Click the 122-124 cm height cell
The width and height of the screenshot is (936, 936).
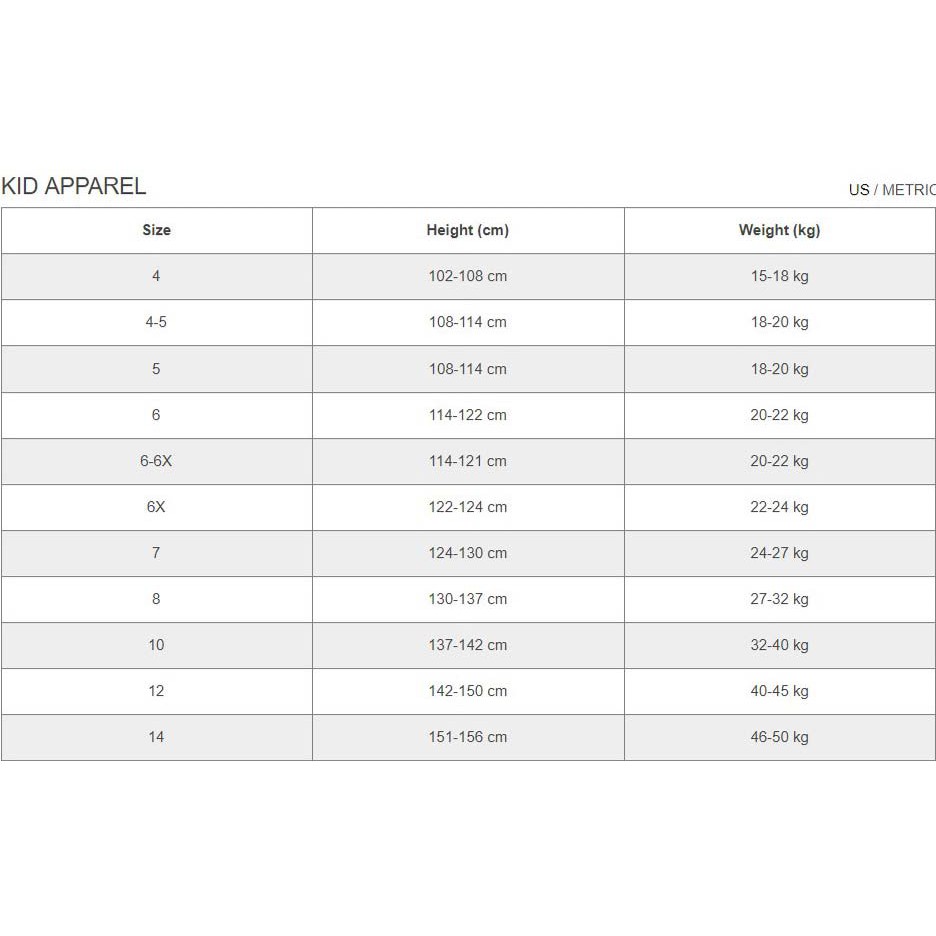[x=467, y=507]
